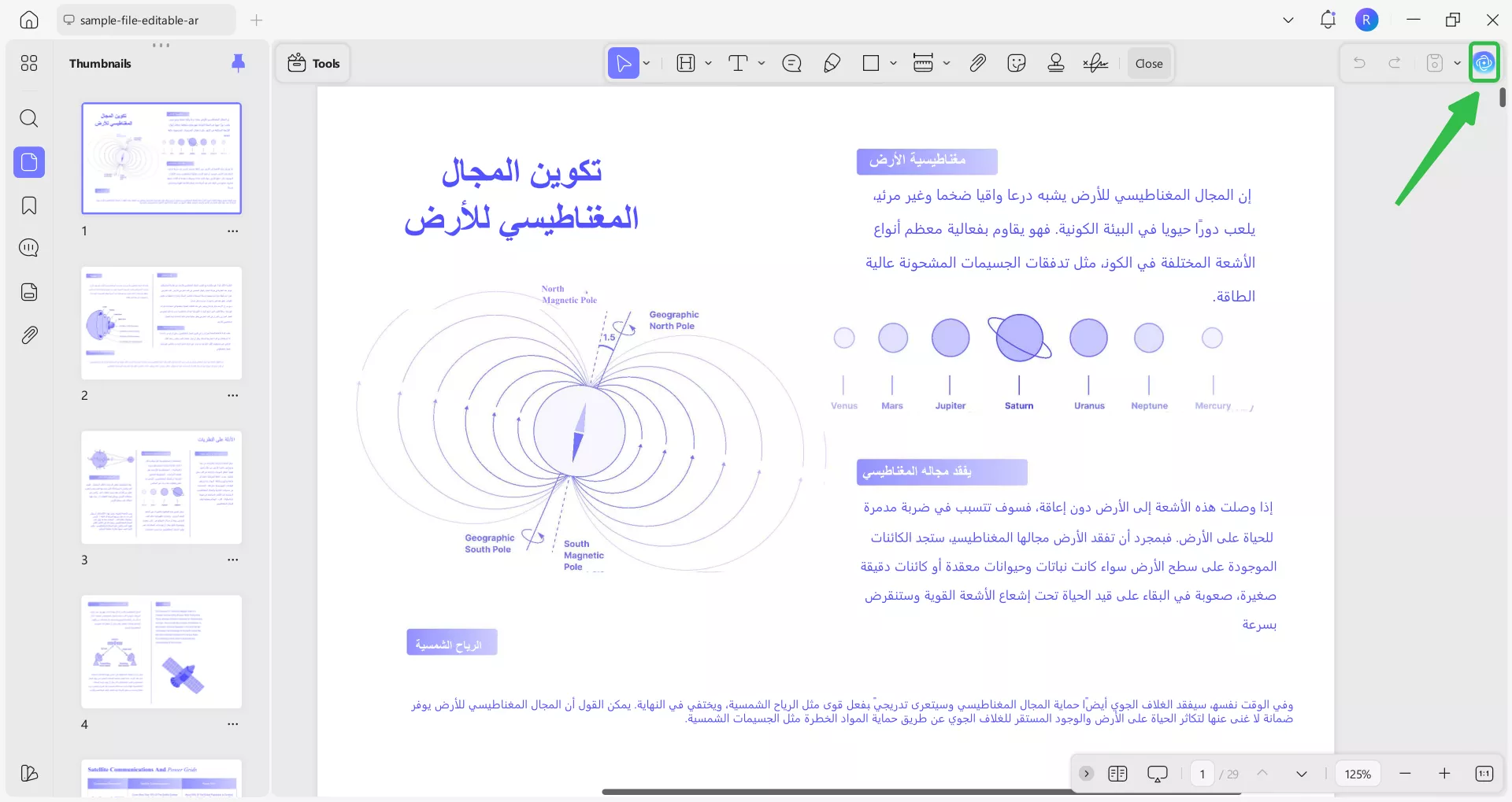
Task: Expand the save button dropdown
Action: coord(1457,63)
